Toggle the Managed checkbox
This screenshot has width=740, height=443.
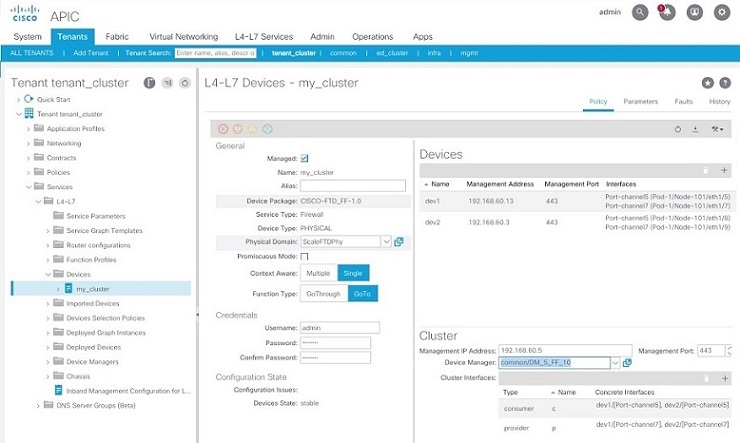click(x=304, y=159)
